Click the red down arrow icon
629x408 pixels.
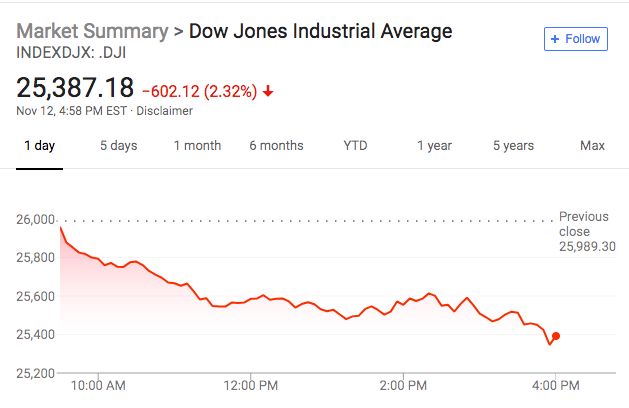[268, 92]
